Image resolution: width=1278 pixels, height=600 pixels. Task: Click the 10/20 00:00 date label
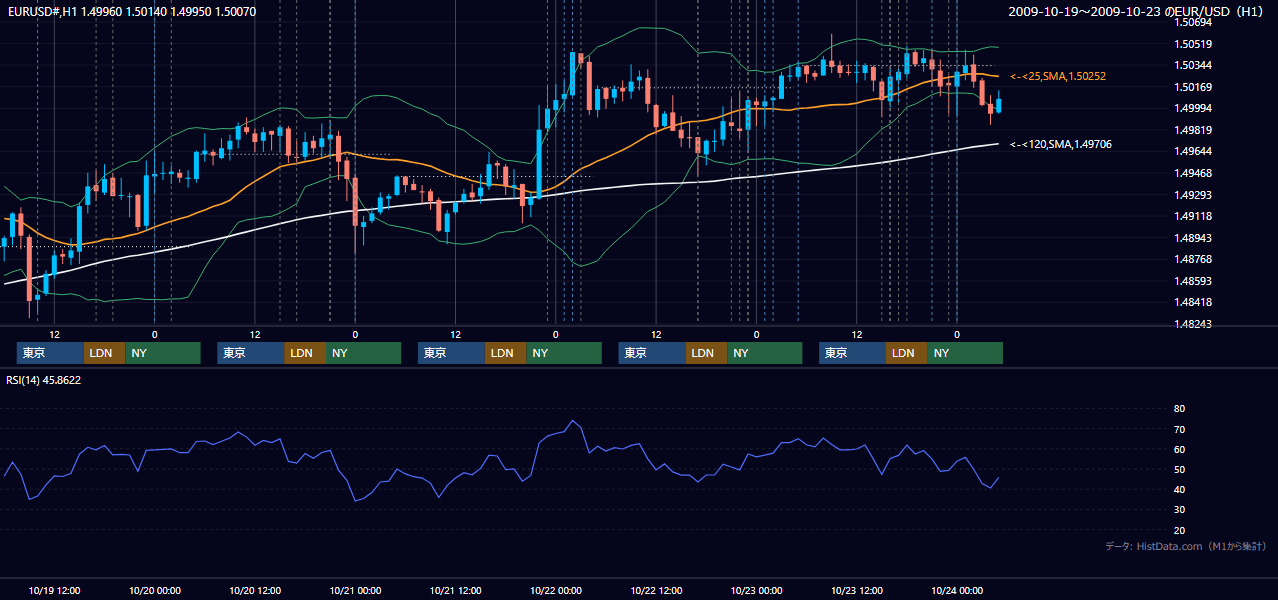coord(155,590)
